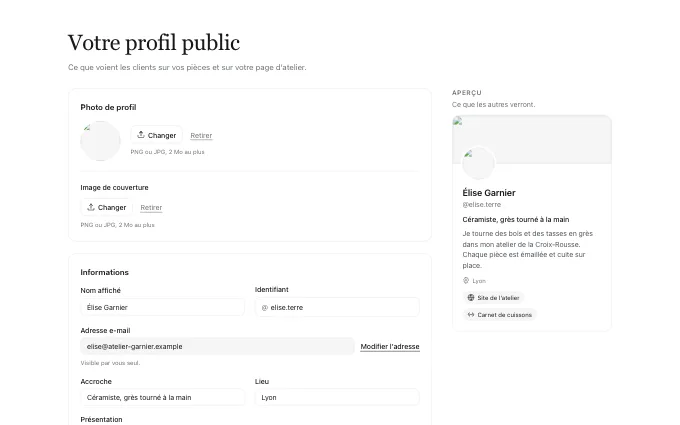Click the preview card cover banner
The width and height of the screenshot is (680, 425).
[532, 140]
